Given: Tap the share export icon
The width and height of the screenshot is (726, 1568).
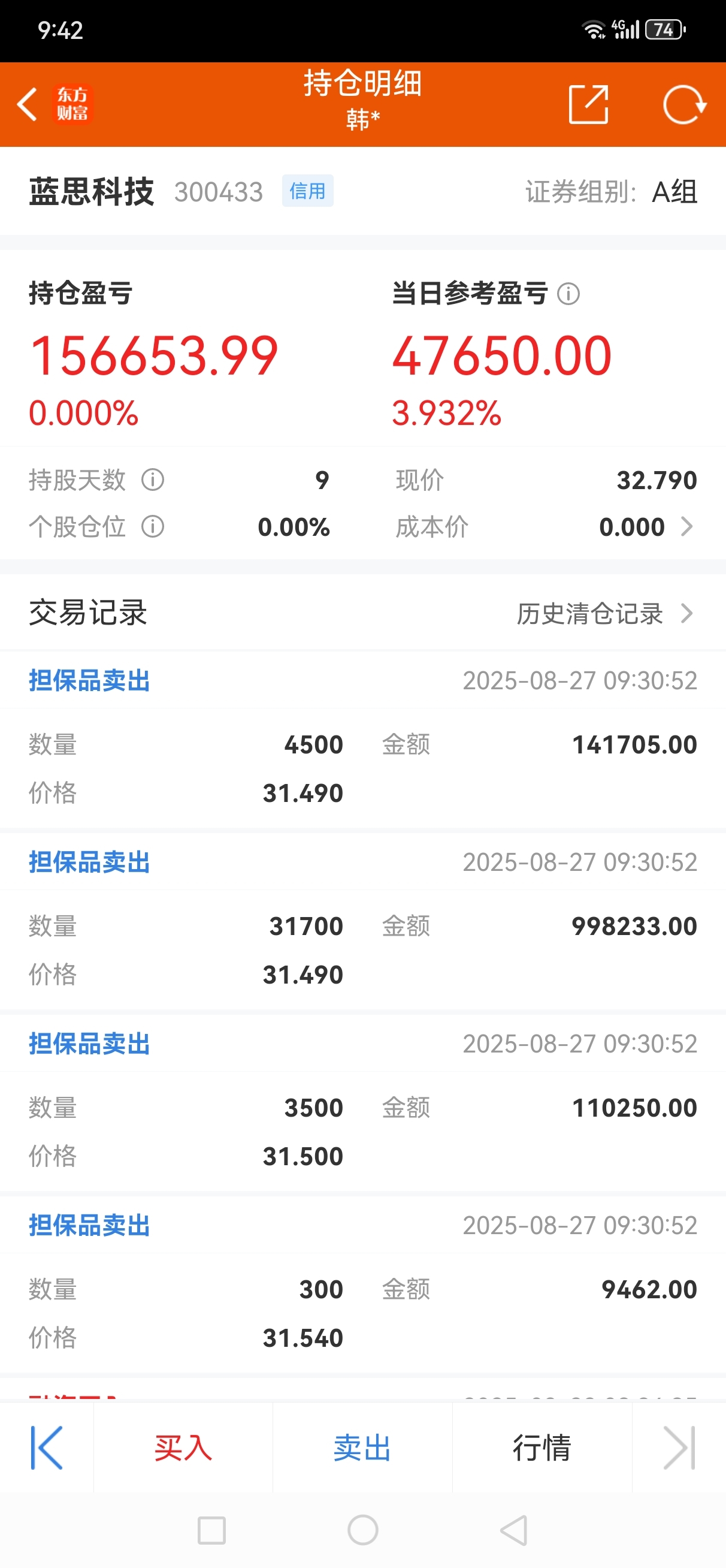Looking at the screenshot, I should tap(588, 104).
